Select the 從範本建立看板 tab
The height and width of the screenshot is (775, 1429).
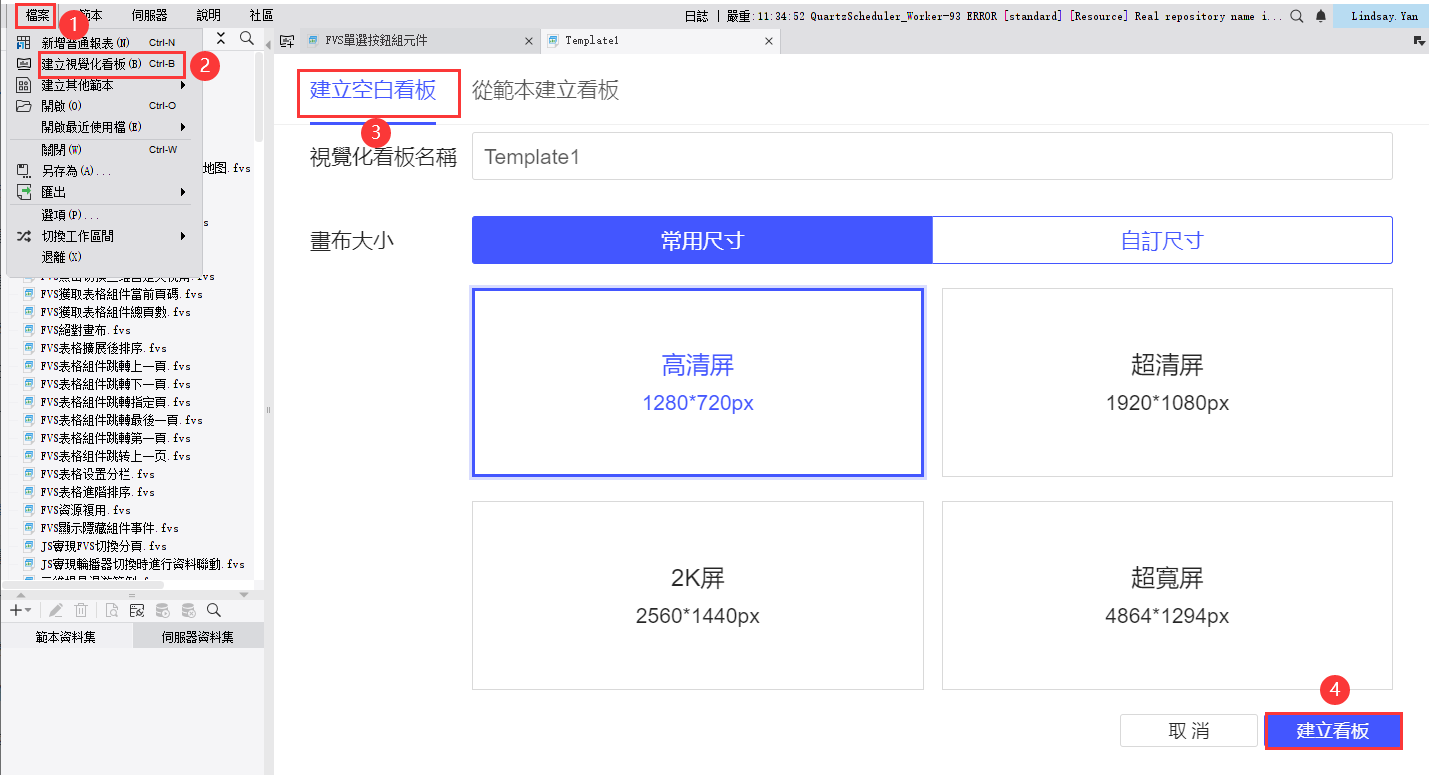tap(545, 90)
